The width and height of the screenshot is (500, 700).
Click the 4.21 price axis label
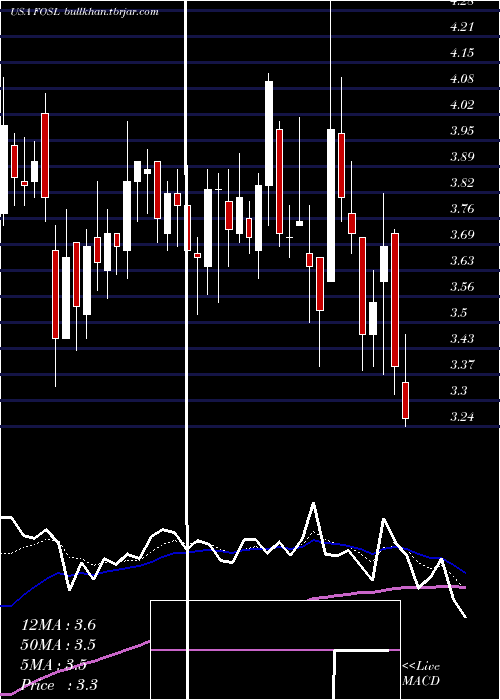pyautogui.click(x=462, y=27)
